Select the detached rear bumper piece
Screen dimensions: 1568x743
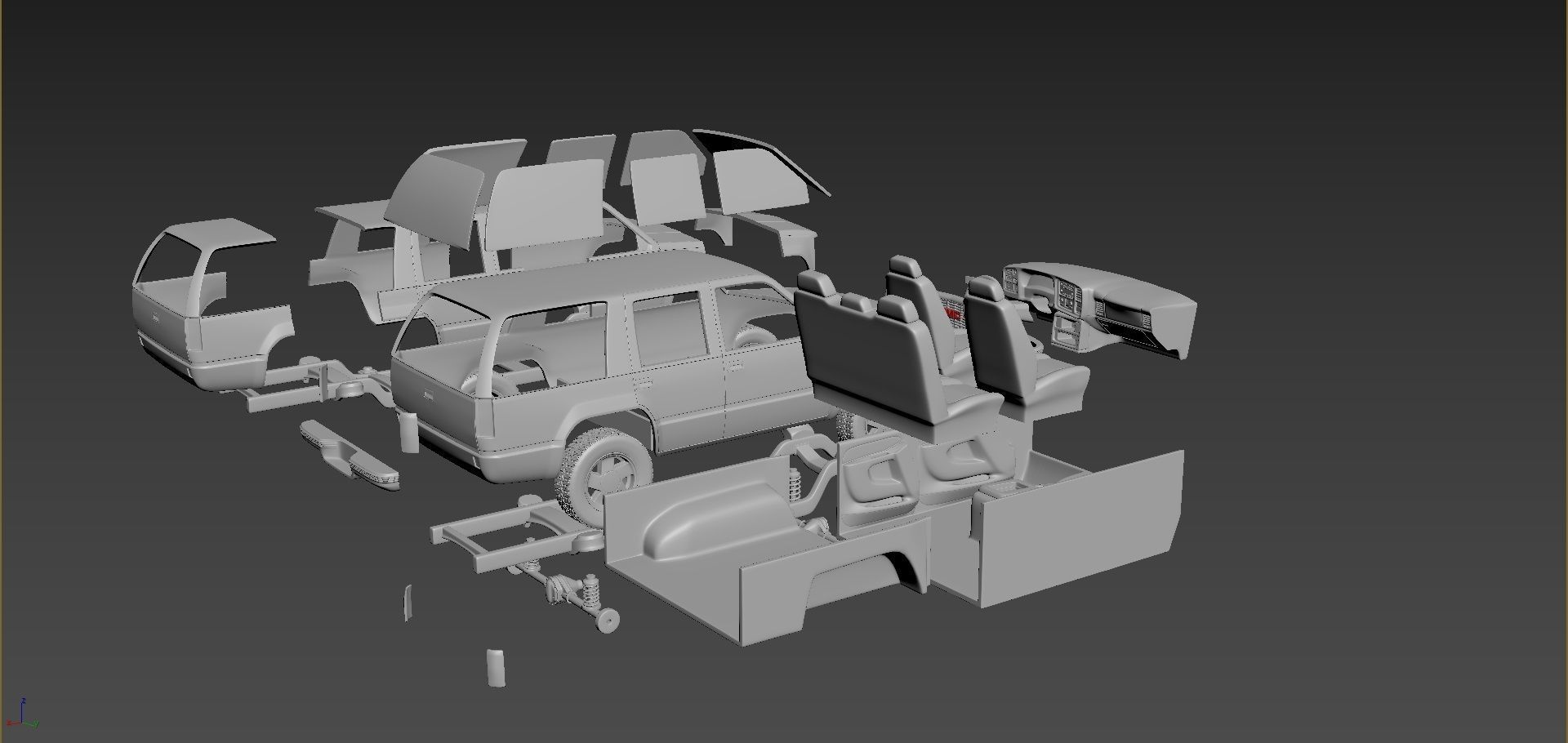[x=350, y=454]
